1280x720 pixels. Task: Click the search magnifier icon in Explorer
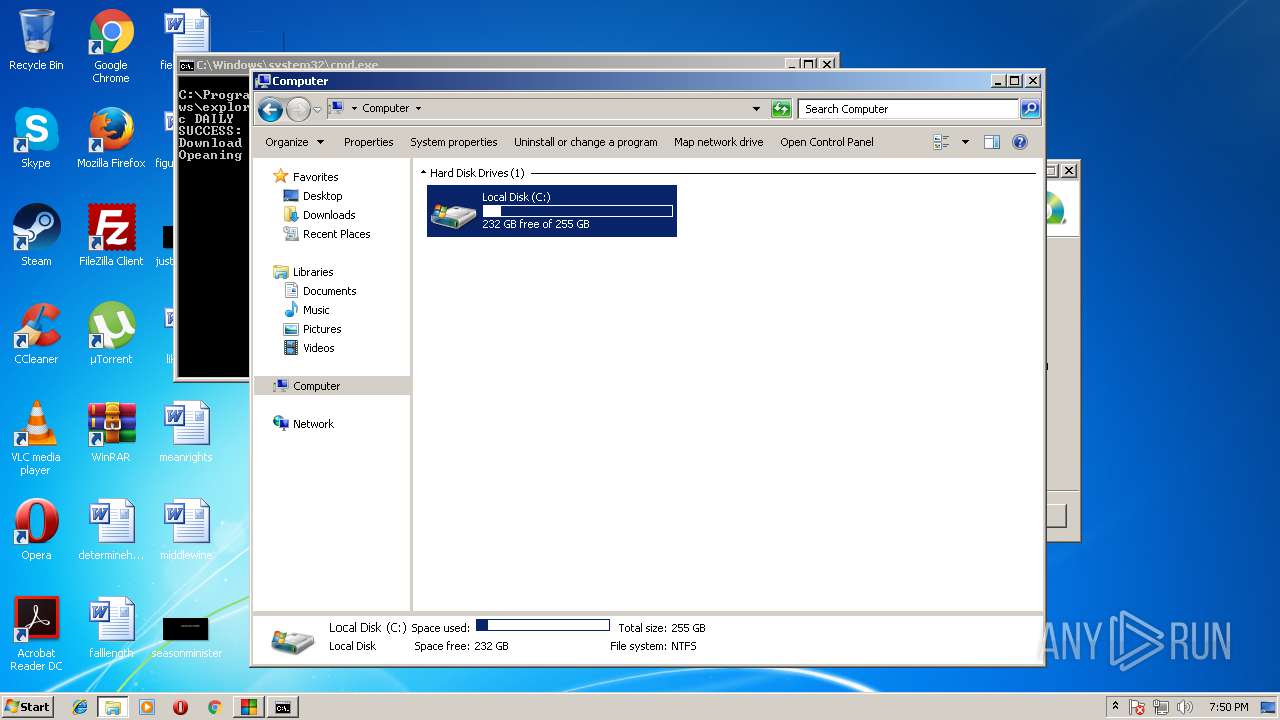1029,109
